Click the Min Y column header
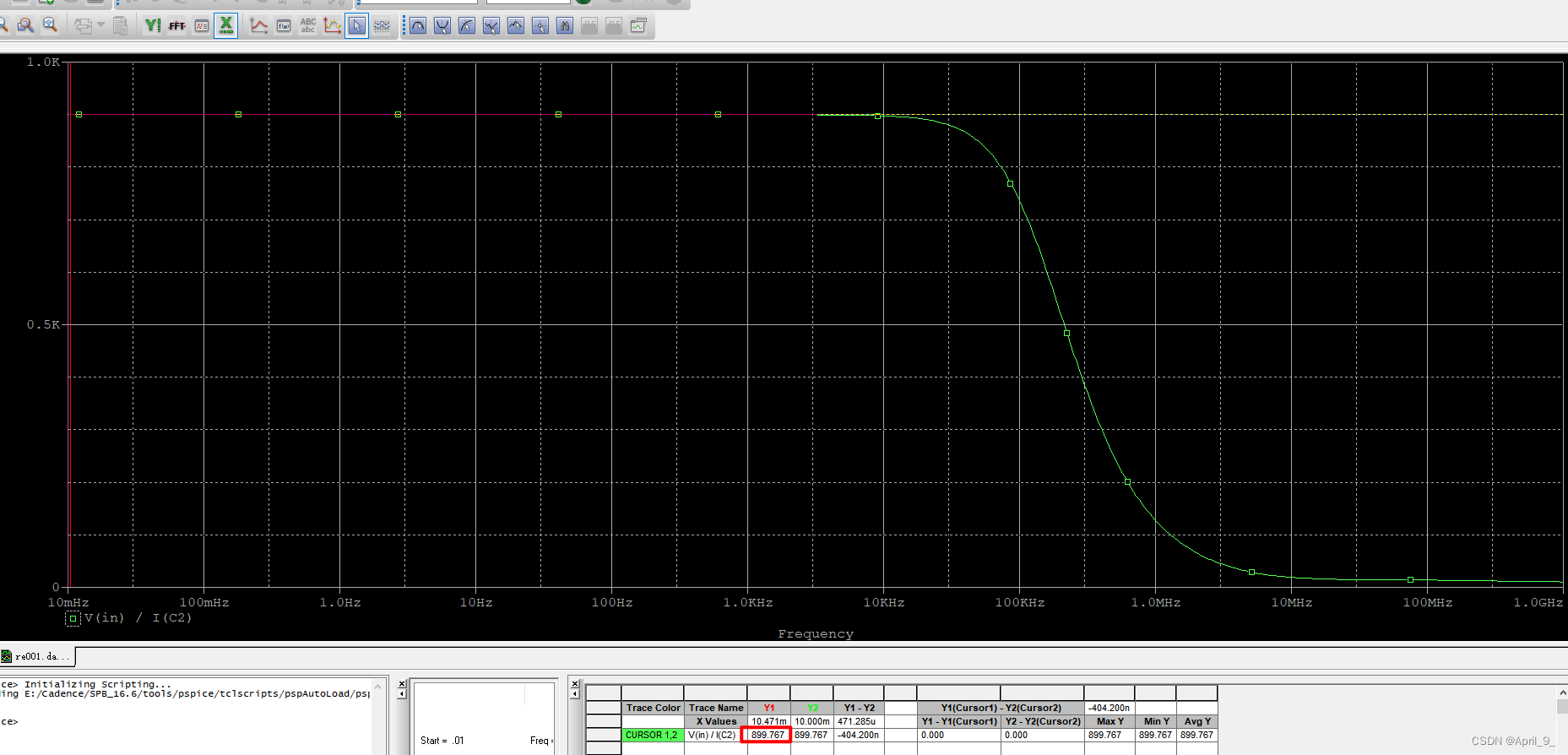Image resolution: width=1568 pixels, height=755 pixels. point(1156,721)
